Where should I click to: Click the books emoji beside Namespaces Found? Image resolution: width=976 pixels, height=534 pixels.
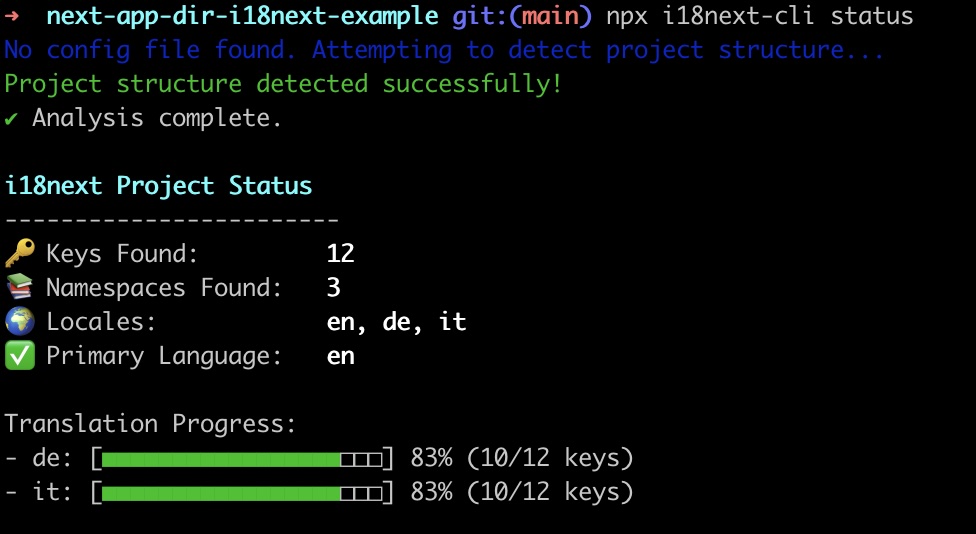point(20,288)
